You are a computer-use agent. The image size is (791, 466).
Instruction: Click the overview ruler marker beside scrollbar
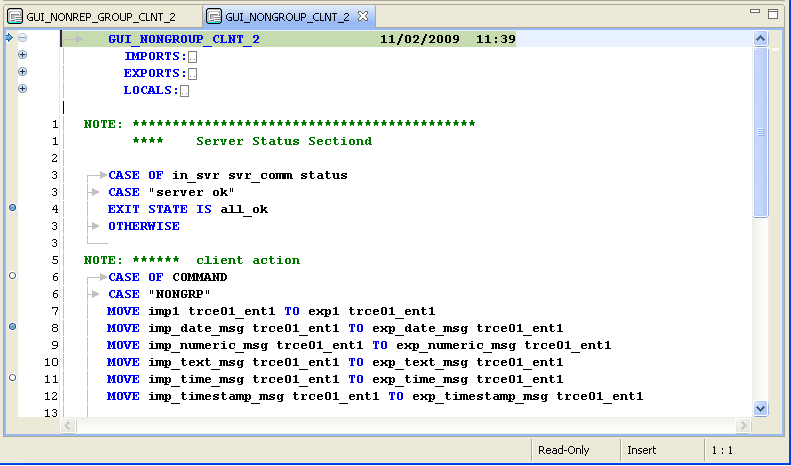tap(775, 49)
